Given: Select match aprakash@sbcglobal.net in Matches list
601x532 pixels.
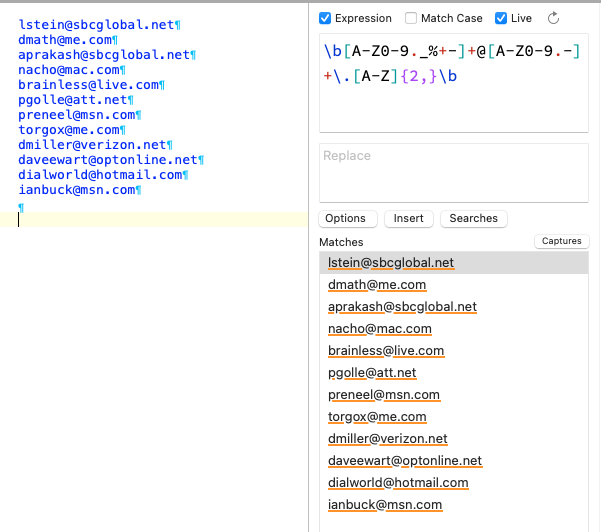Looking at the screenshot, I should [454, 307].
